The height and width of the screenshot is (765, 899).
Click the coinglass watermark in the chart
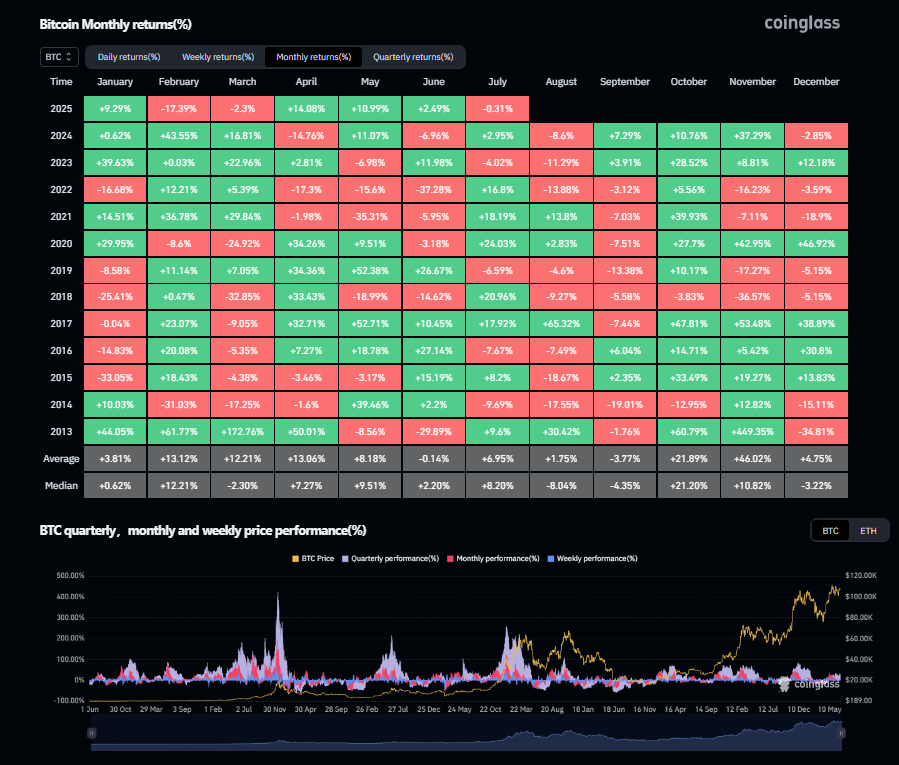click(x=810, y=684)
